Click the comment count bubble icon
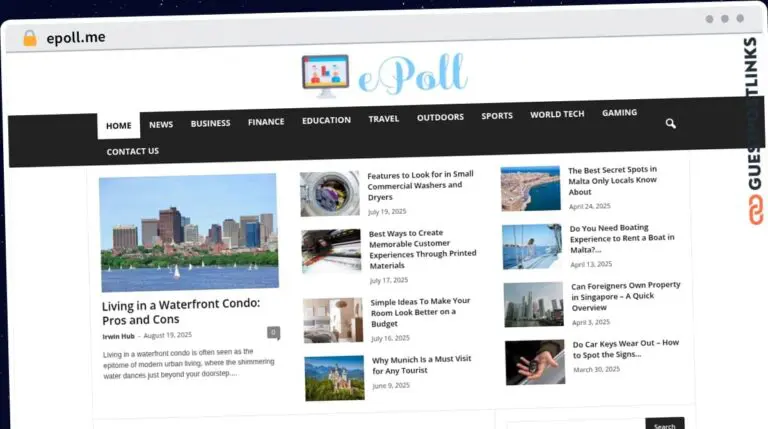Viewport: 768px width, 429px height. pos(273,332)
